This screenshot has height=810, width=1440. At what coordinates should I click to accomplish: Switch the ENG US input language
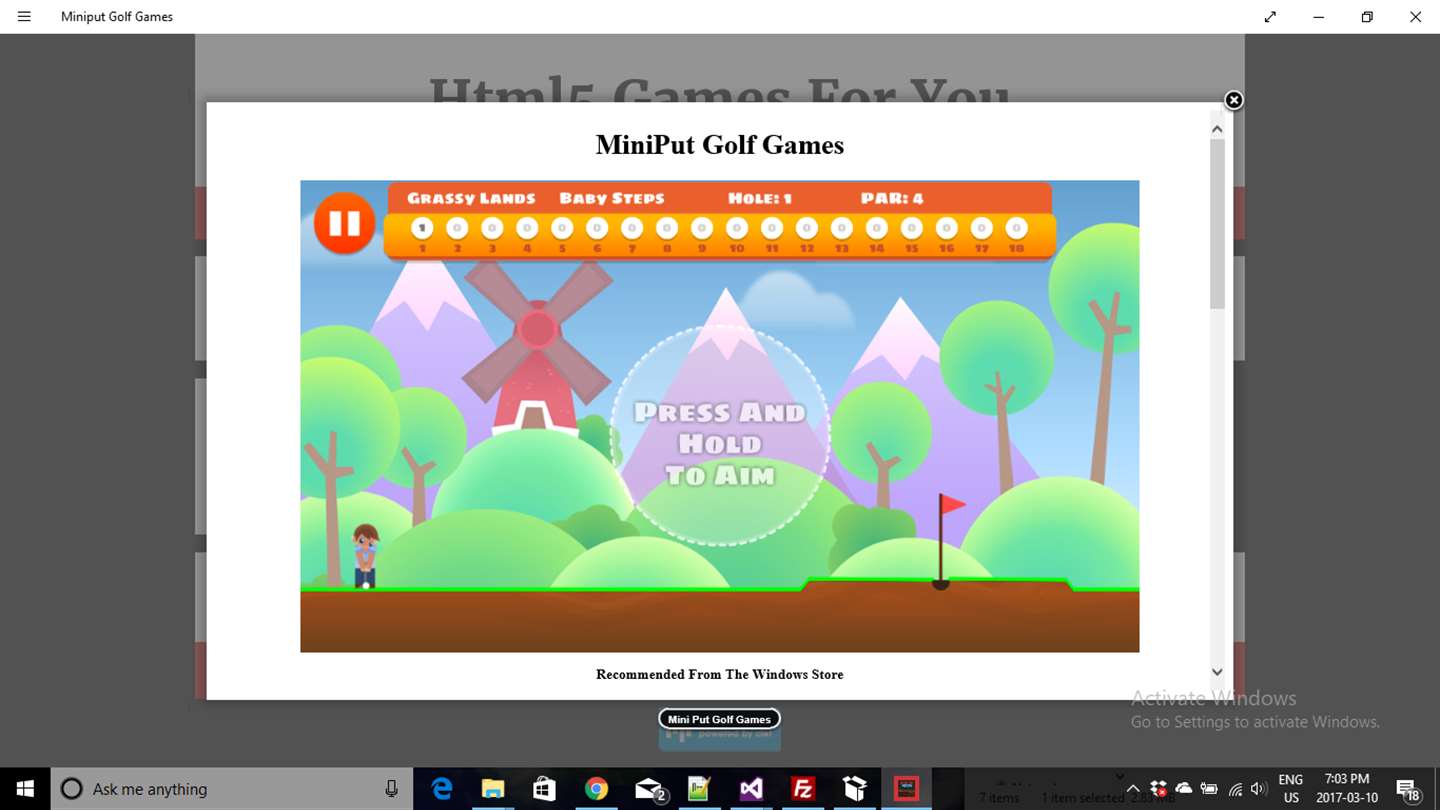(1291, 789)
